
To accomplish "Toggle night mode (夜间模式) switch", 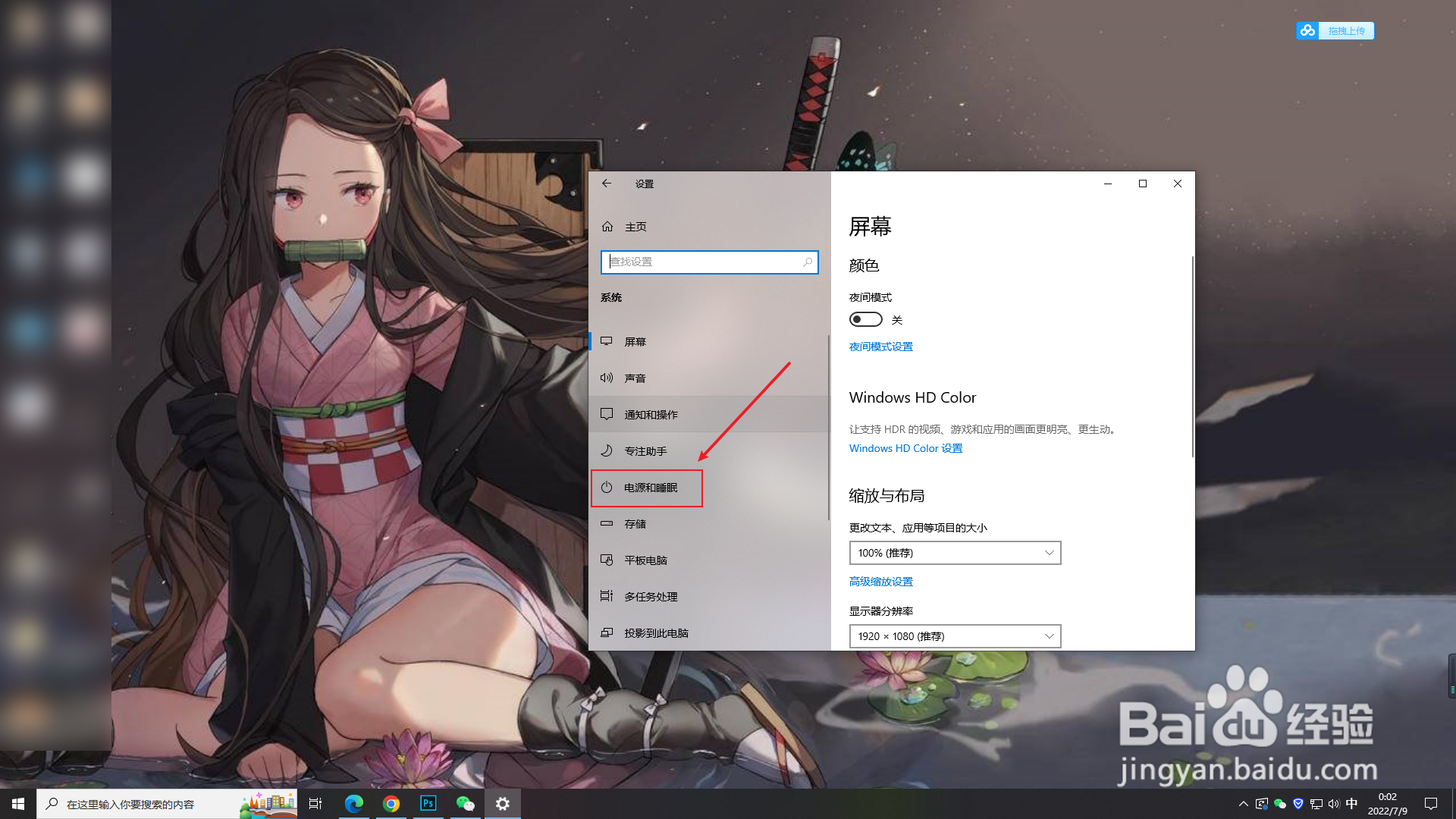I will click(x=865, y=319).
